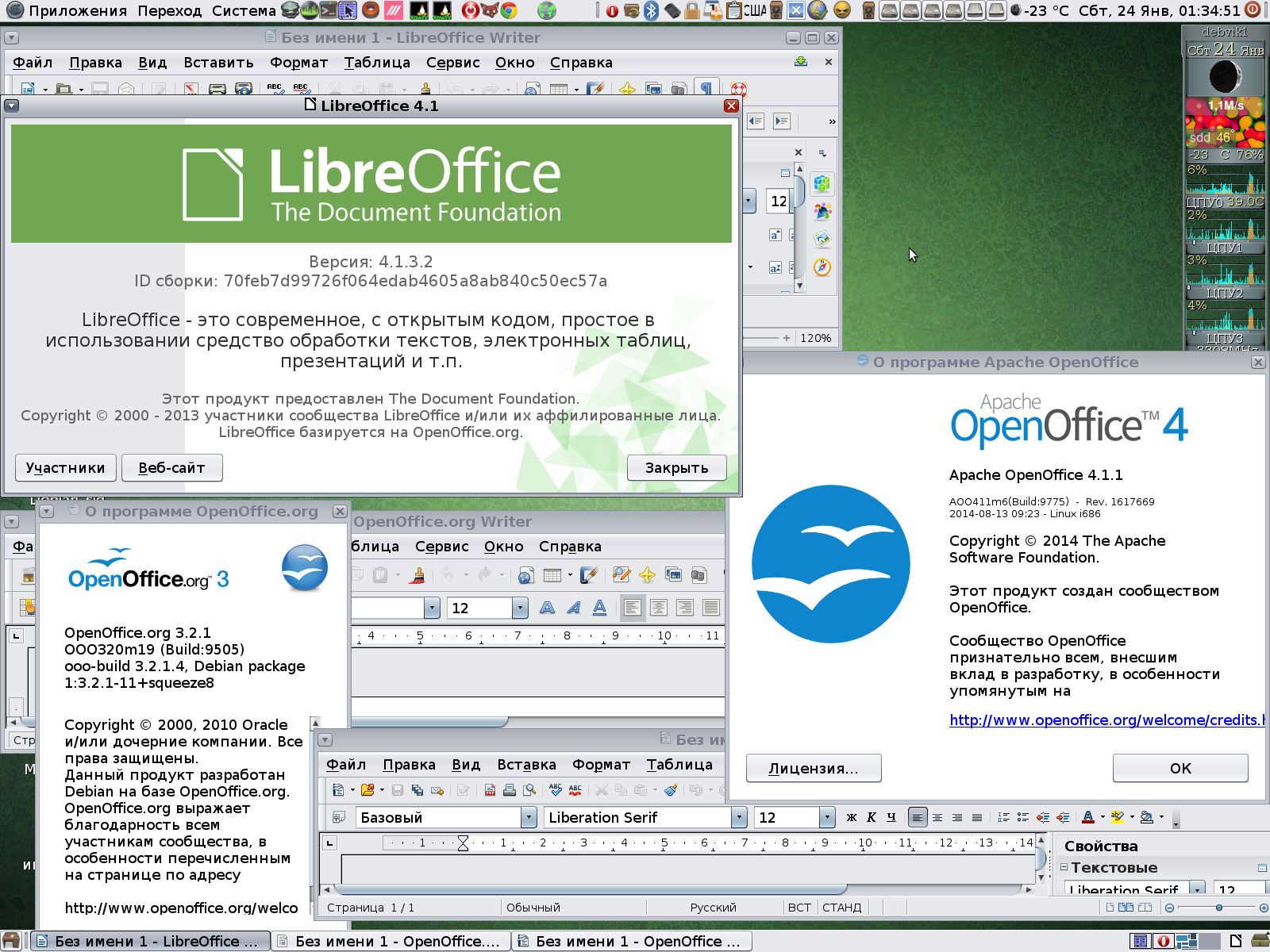
Task: Toggle justified alignment in Apache OpenOffice toolbar
Action: pos(977,817)
